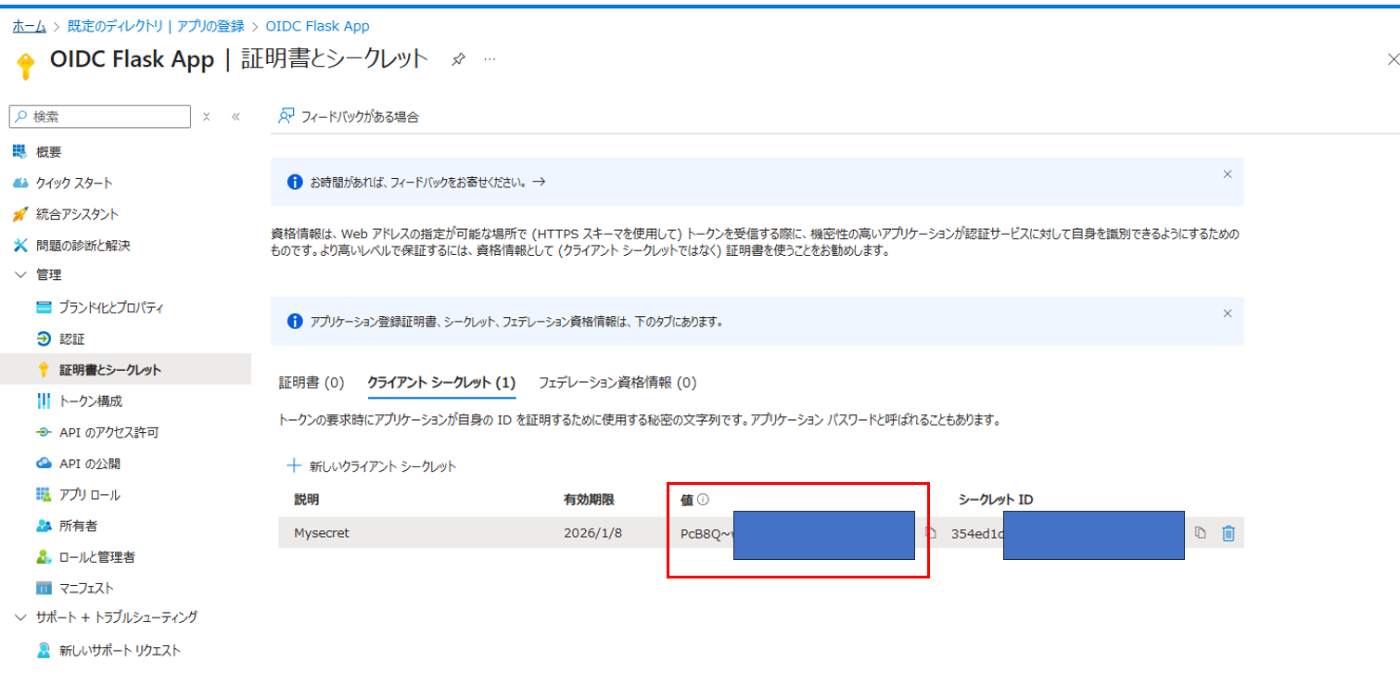Image resolution: width=1400 pixels, height=674 pixels.
Task: Click the 概要 grid icon
Action: pos(19,152)
